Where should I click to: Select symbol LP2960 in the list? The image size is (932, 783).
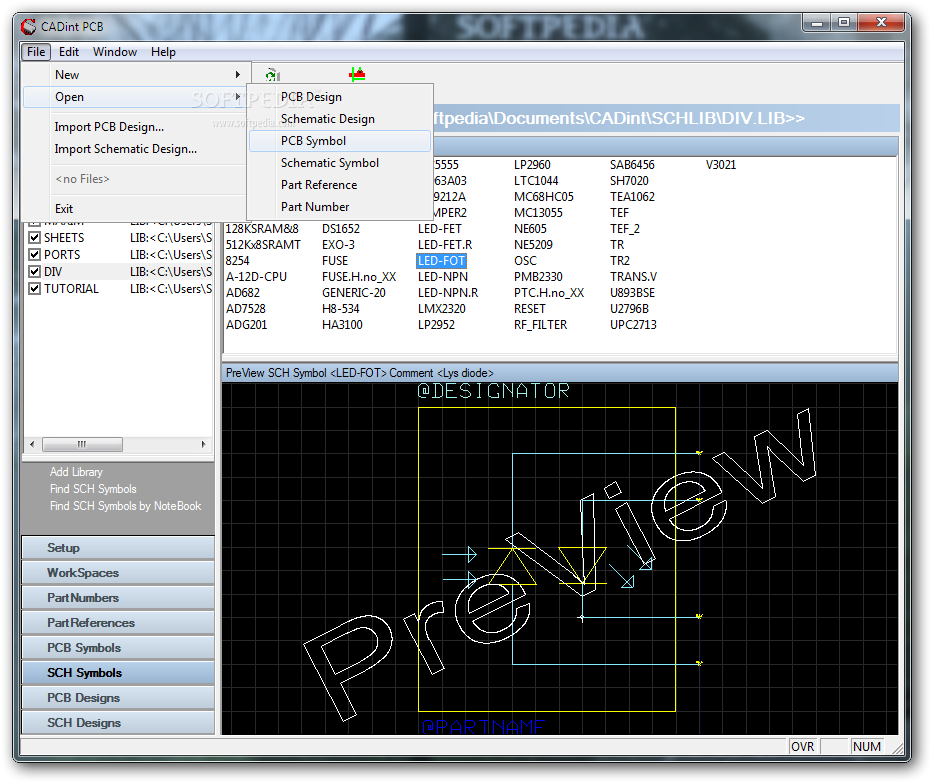[x=532, y=165]
